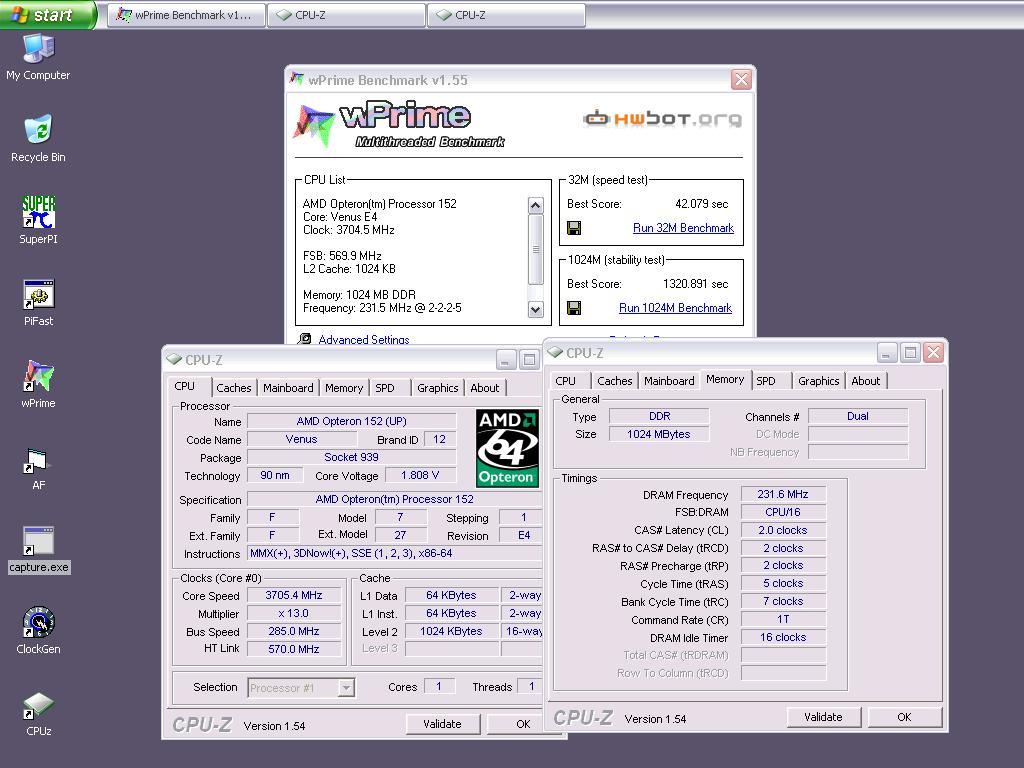
Task: Switch to CPU tab in right CPU-Z window
Action: coord(566,381)
